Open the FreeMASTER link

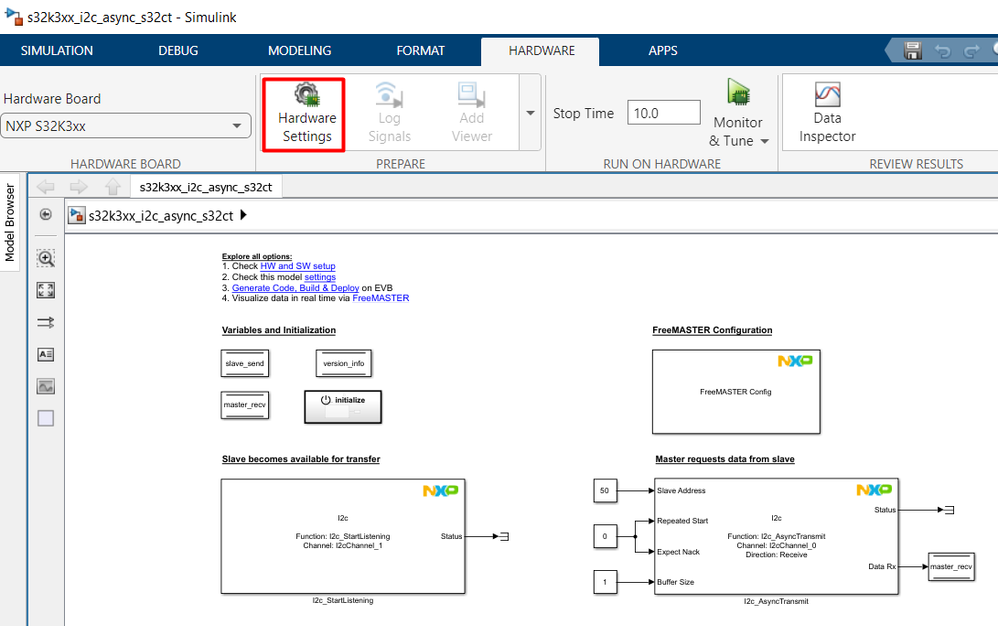coord(381,298)
